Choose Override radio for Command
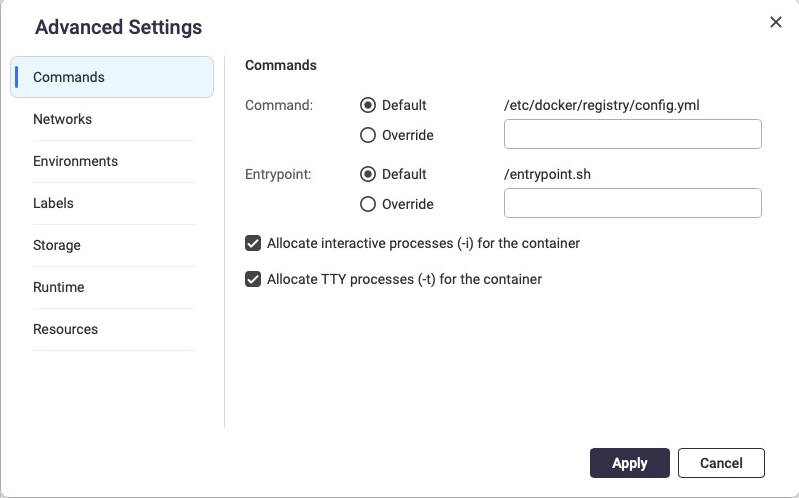The image size is (799, 498). pyautogui.click(x=368, y=135)
